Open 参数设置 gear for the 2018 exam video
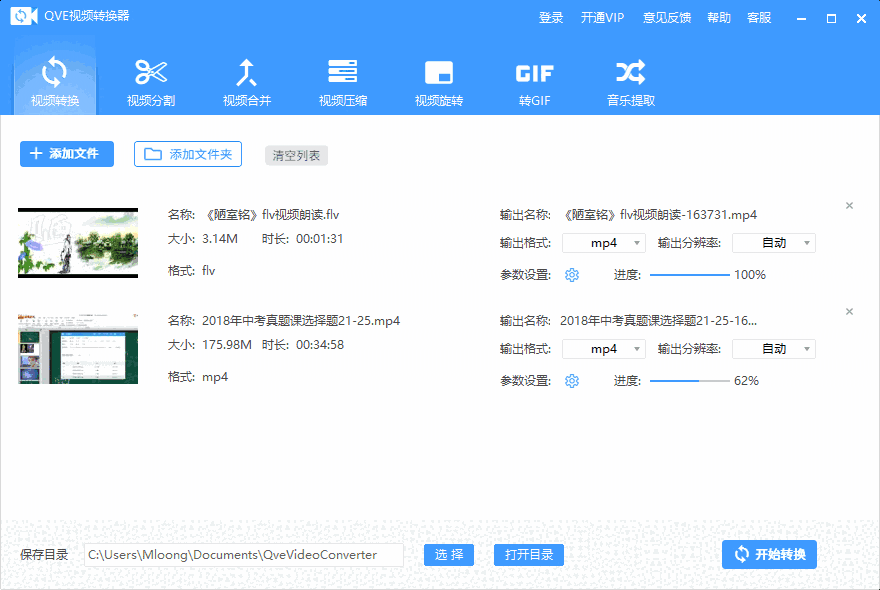The image size is (880, 590). 571,380
